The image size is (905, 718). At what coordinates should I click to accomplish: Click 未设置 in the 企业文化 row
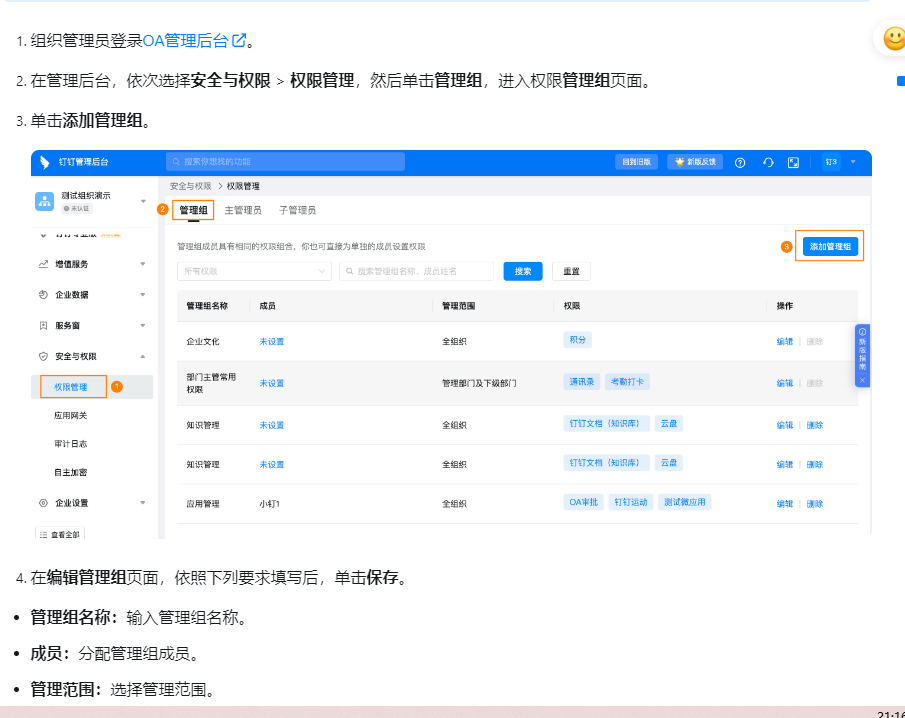[x=272, y=342]
